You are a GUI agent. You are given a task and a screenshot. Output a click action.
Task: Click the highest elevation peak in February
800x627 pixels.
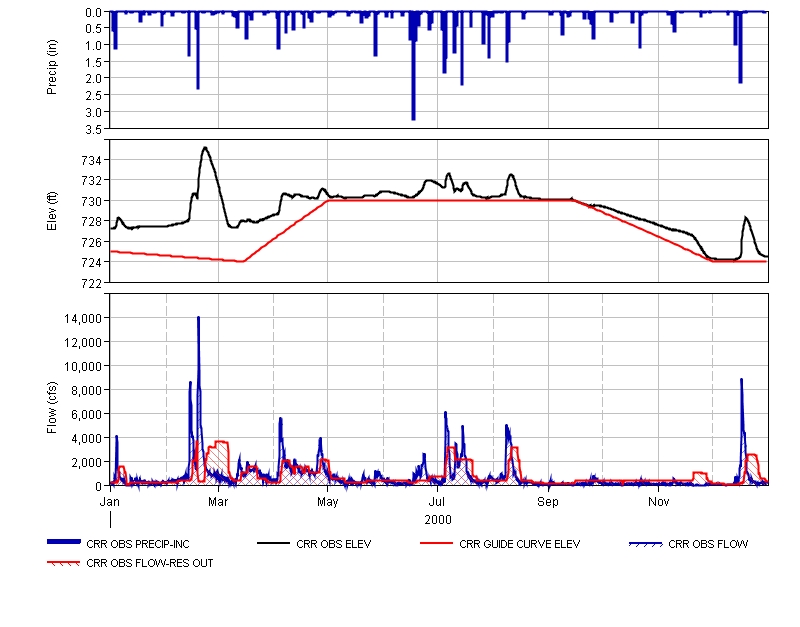coord(204,148)
